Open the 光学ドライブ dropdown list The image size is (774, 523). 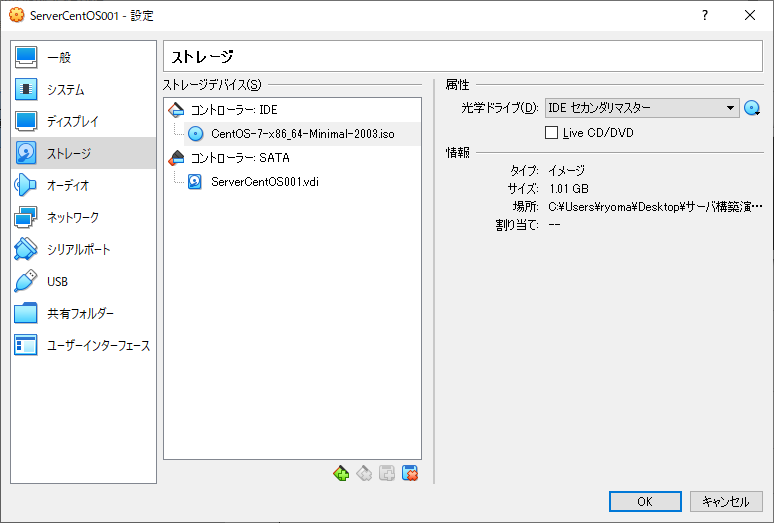pyautogui.click(x=642, y=108)
